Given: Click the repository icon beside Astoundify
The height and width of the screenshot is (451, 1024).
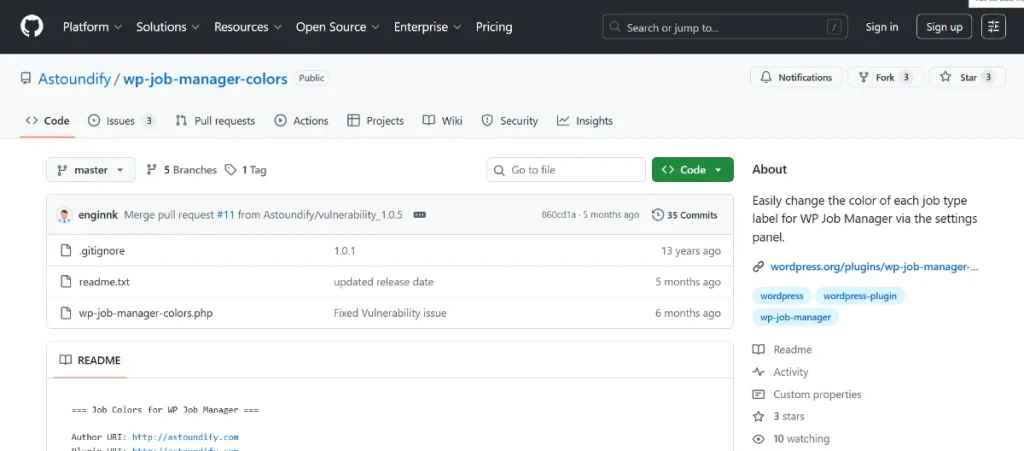Looking at the screenshot, I should pyautogui.click(x=26, y=78).
